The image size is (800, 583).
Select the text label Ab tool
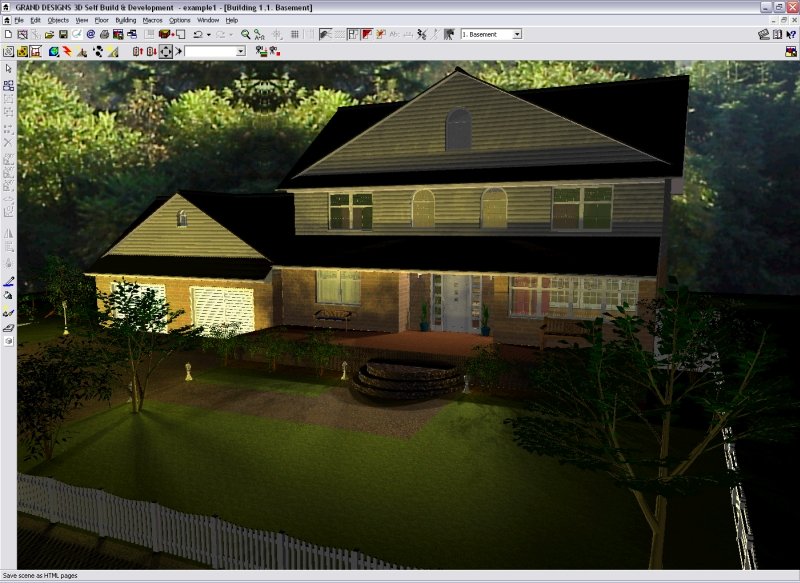pyautogui.click(x=394, y=35)
